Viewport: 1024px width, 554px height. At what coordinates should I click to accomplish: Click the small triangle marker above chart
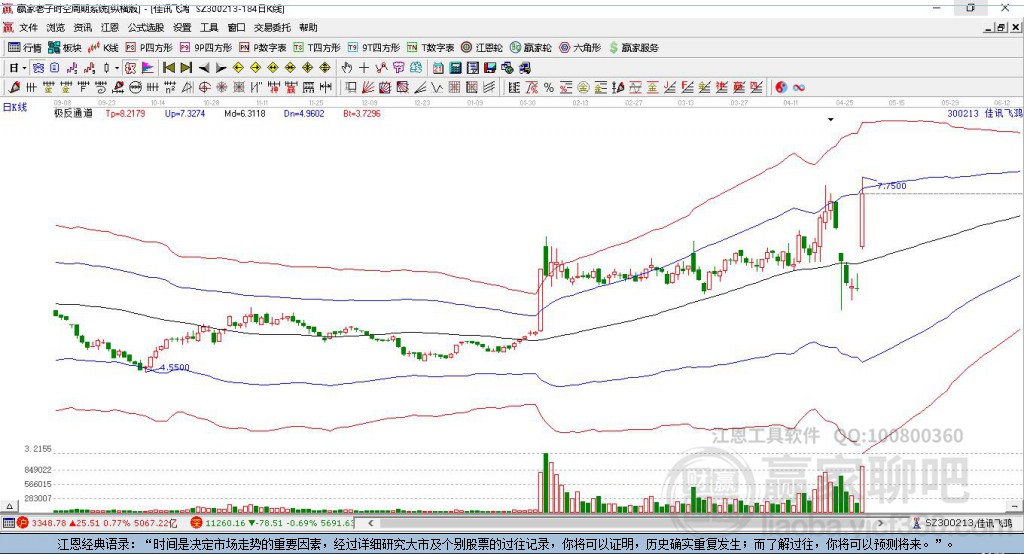[831, 120]
